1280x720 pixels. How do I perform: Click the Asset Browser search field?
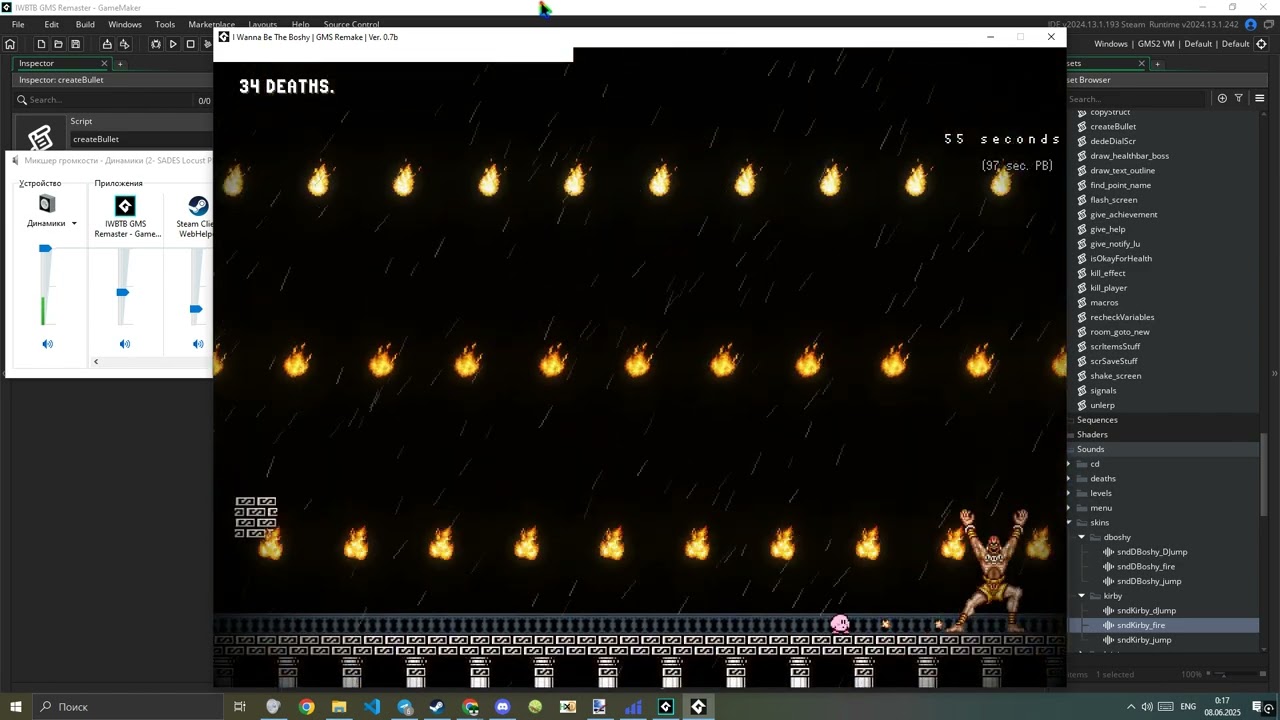1138,99
